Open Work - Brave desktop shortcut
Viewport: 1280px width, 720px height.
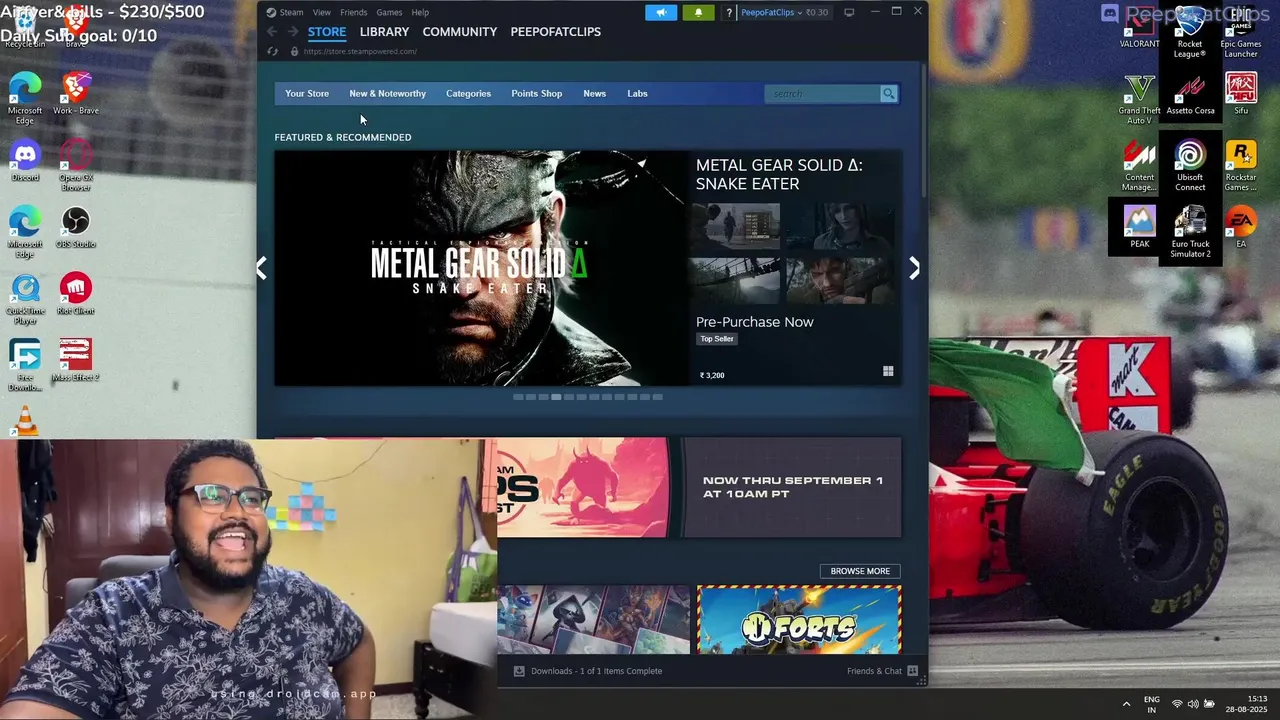coord(75,94)
